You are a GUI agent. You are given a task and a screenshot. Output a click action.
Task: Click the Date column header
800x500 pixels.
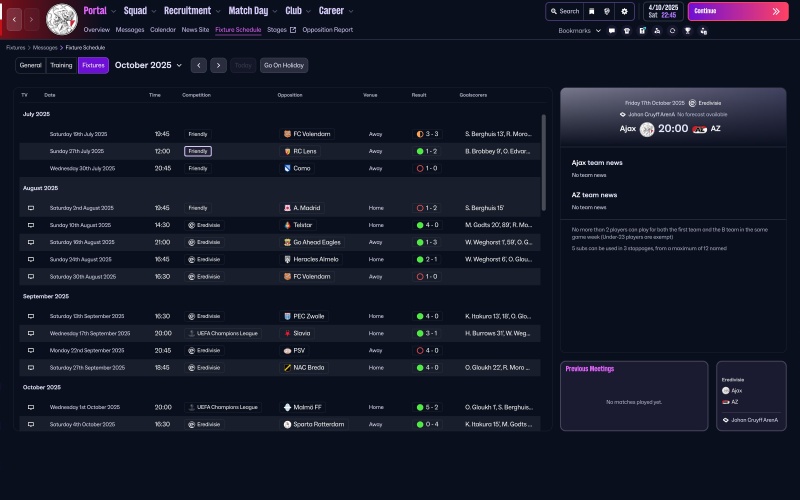[49, 95]
